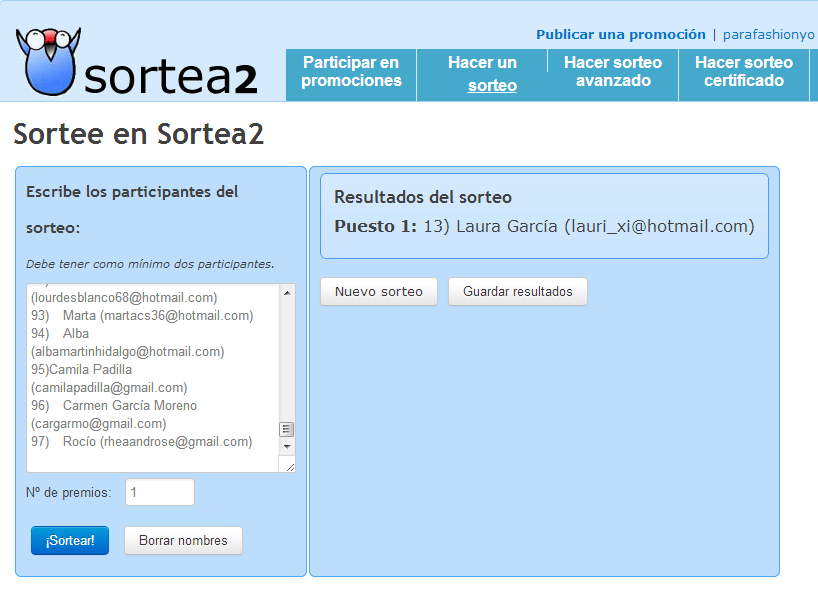Focus the Nº de premios input field
The image size is (818, 596).
[160, 492]
